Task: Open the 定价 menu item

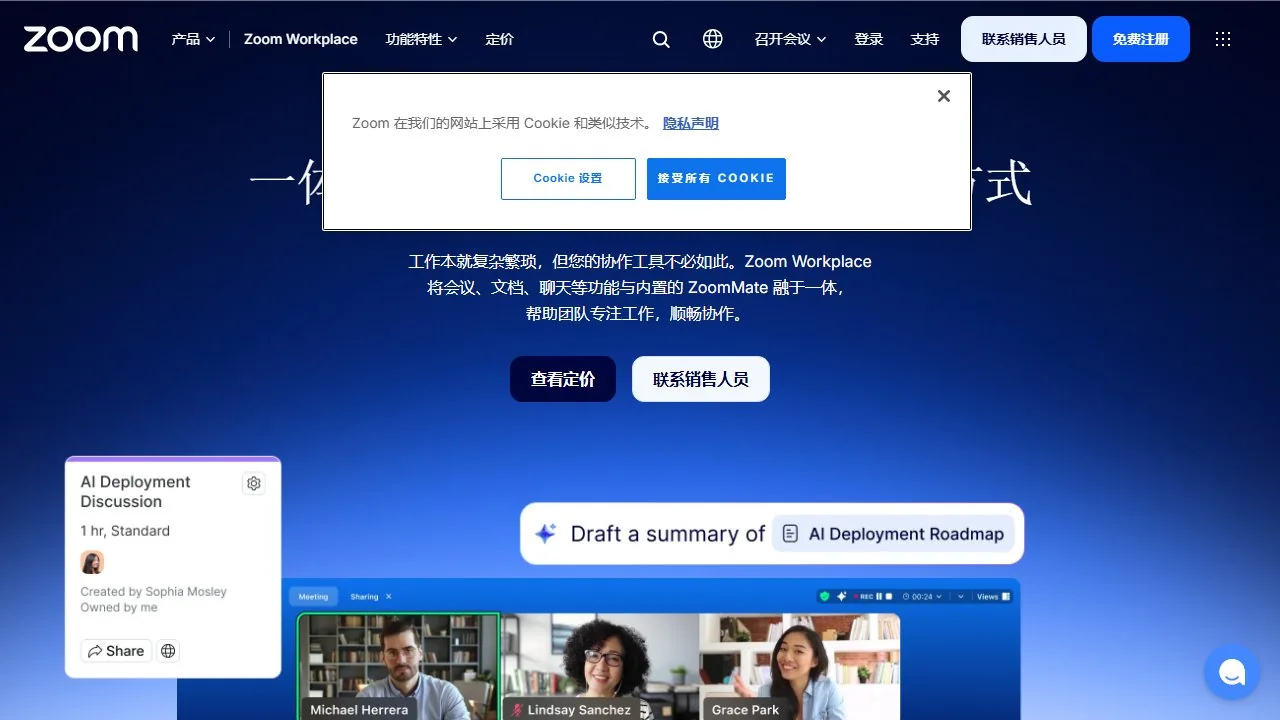Action: [x=499, y=39]
